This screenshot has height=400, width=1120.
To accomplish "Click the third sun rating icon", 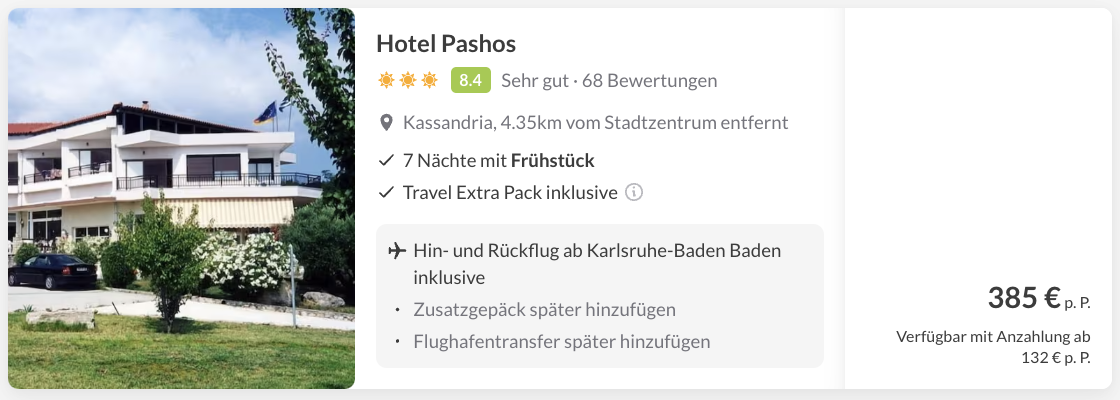I will click(x=429, y=81).
